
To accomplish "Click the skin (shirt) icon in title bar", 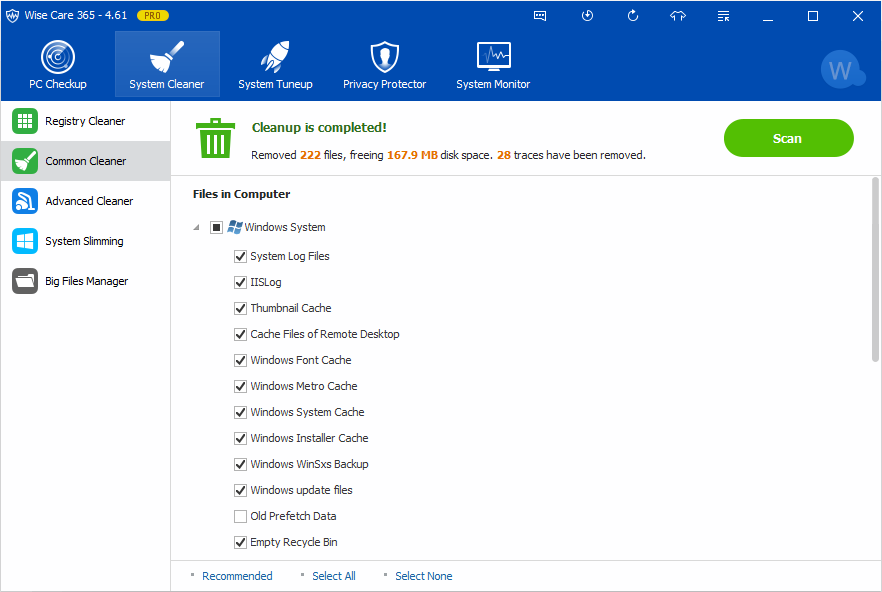I will [x=678, y=16].
